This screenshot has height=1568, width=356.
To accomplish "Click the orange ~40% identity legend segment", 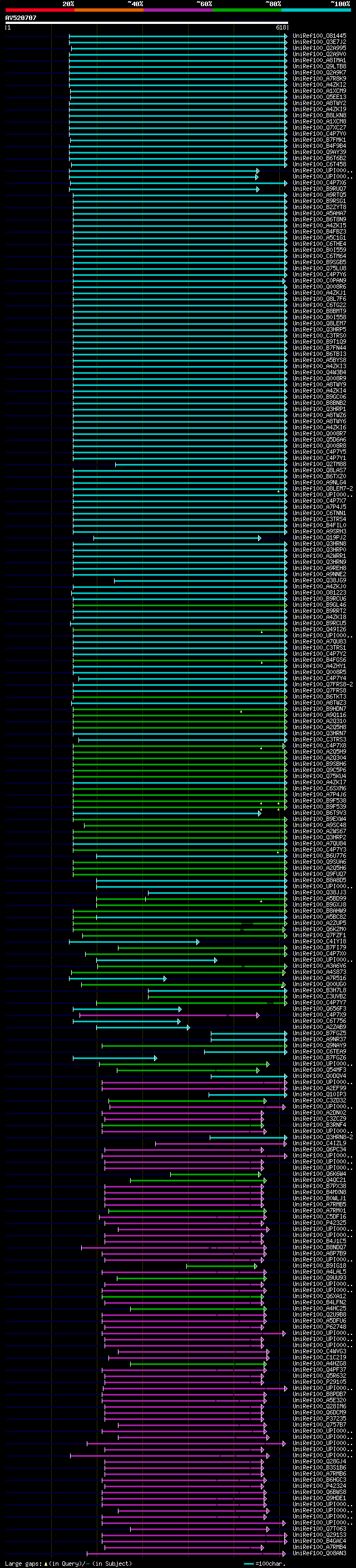I will pyautogui.click(x=109, y=11).
